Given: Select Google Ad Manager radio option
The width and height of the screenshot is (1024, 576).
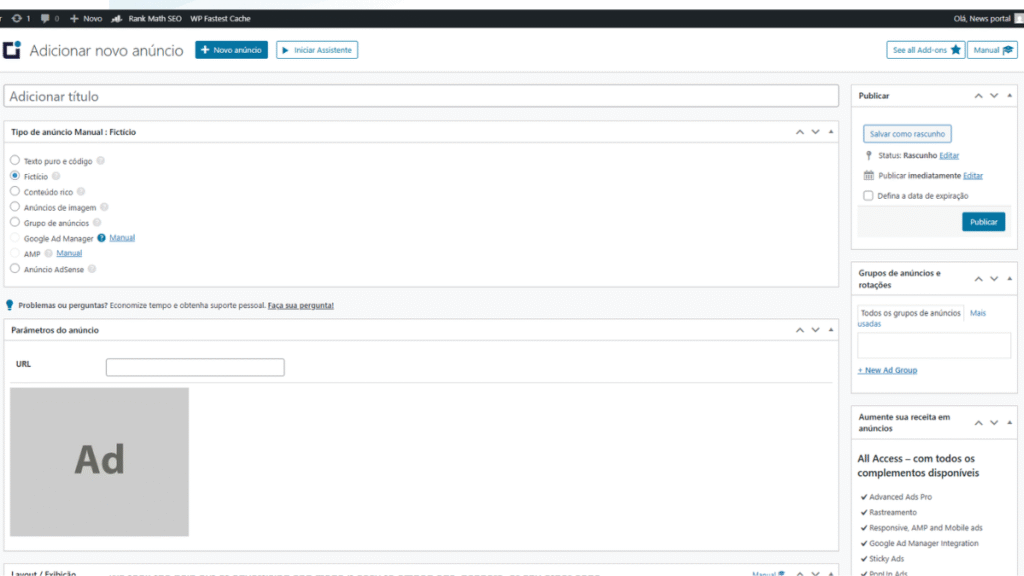Looking at the screenshot, I should click(x=14, y=238).
